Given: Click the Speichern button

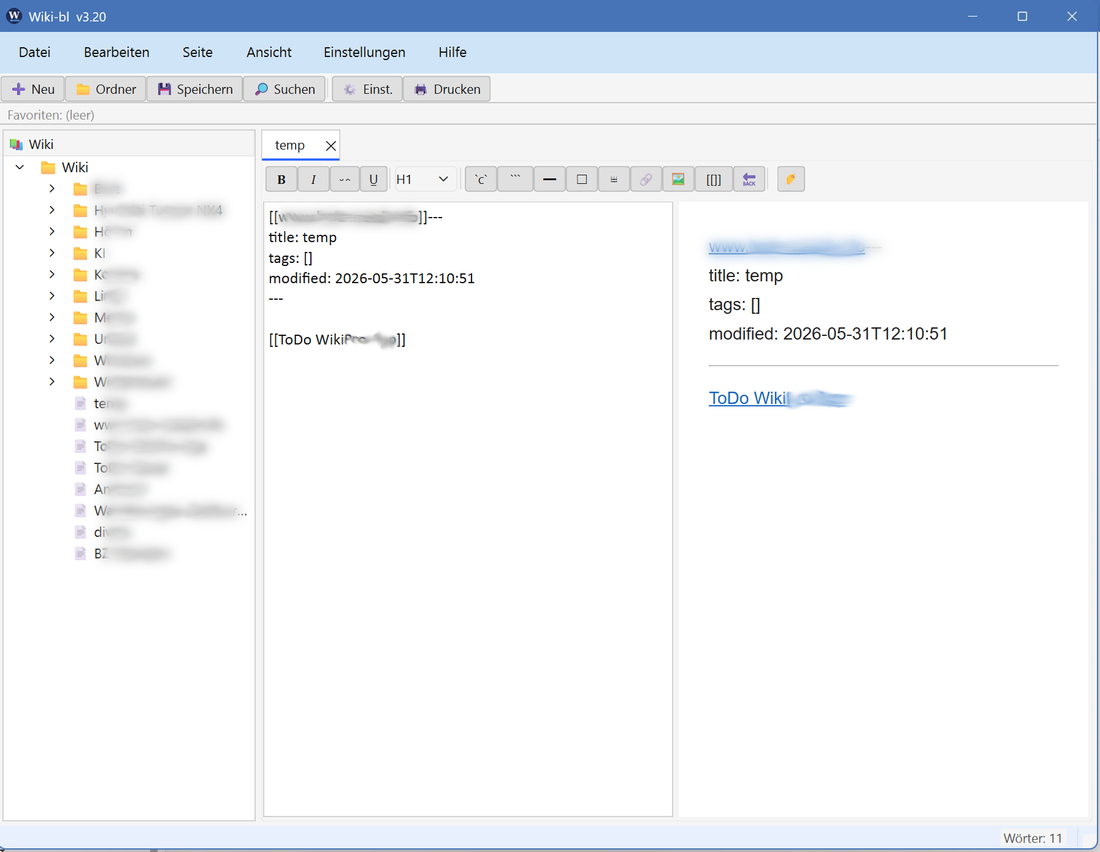Looking at the screenshot, I should [195, 89].
